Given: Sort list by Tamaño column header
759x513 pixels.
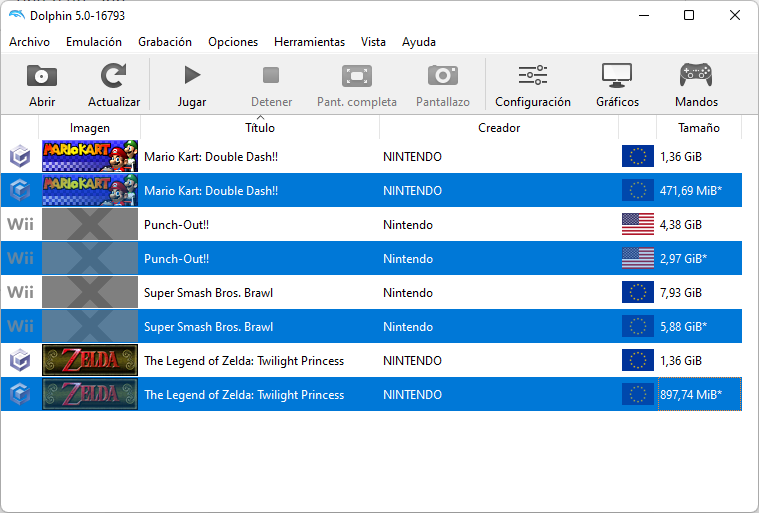Looking at the screenshot, I should pos(698,128).
